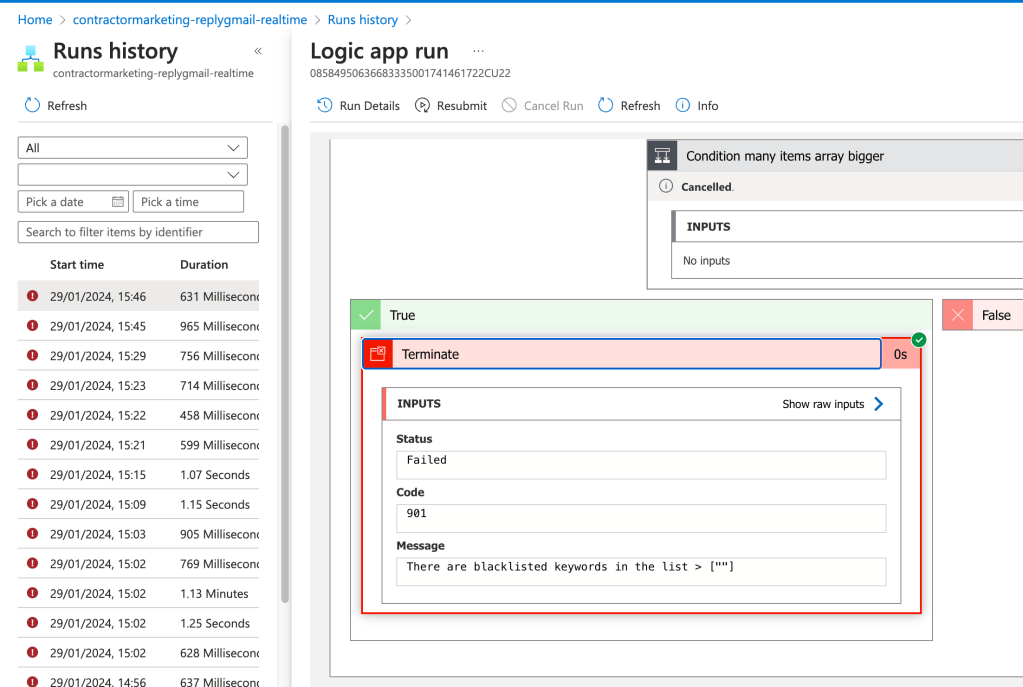Screen dimensions: 1023x687
Task: Open the calendar date picker icon
Action: tap(117, 202)
